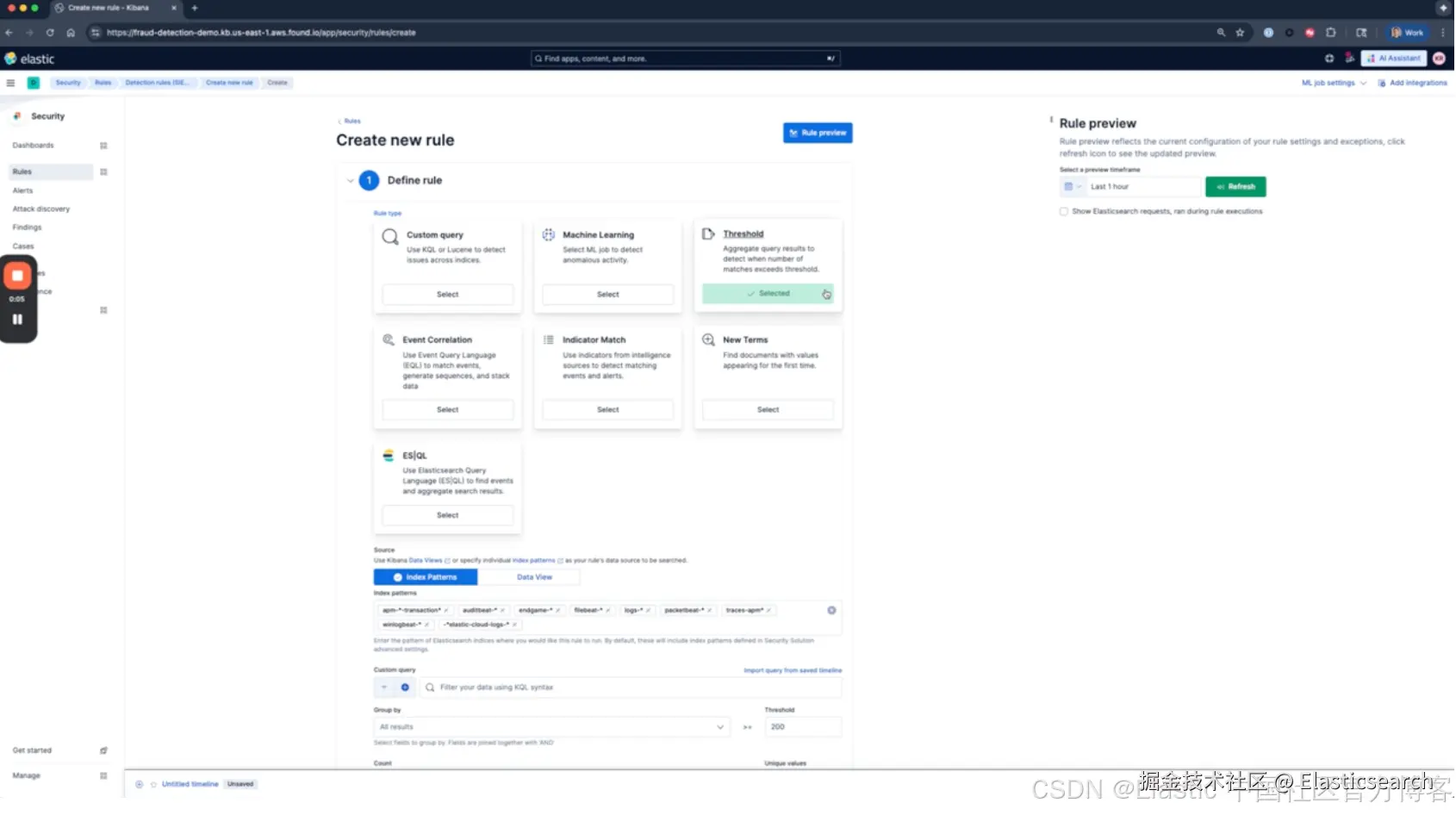The width and height of the screenshot is (1456, 815).
Task: Add a new timeline from bottom bar
Action: pyautogui.click(x=140, y=785)
